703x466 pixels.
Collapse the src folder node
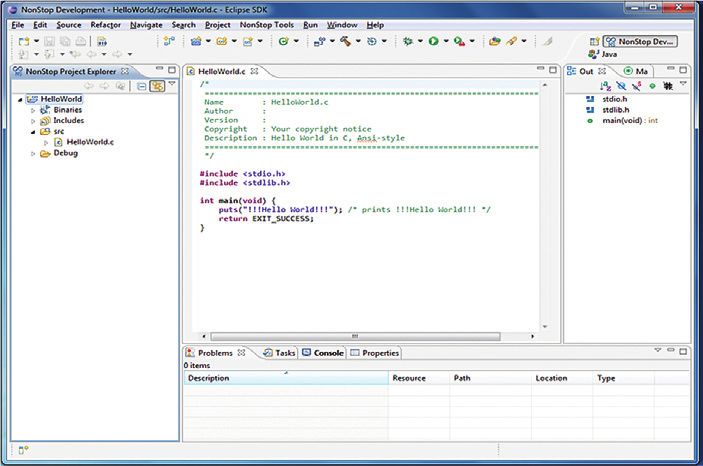click(x=33, y=132)
